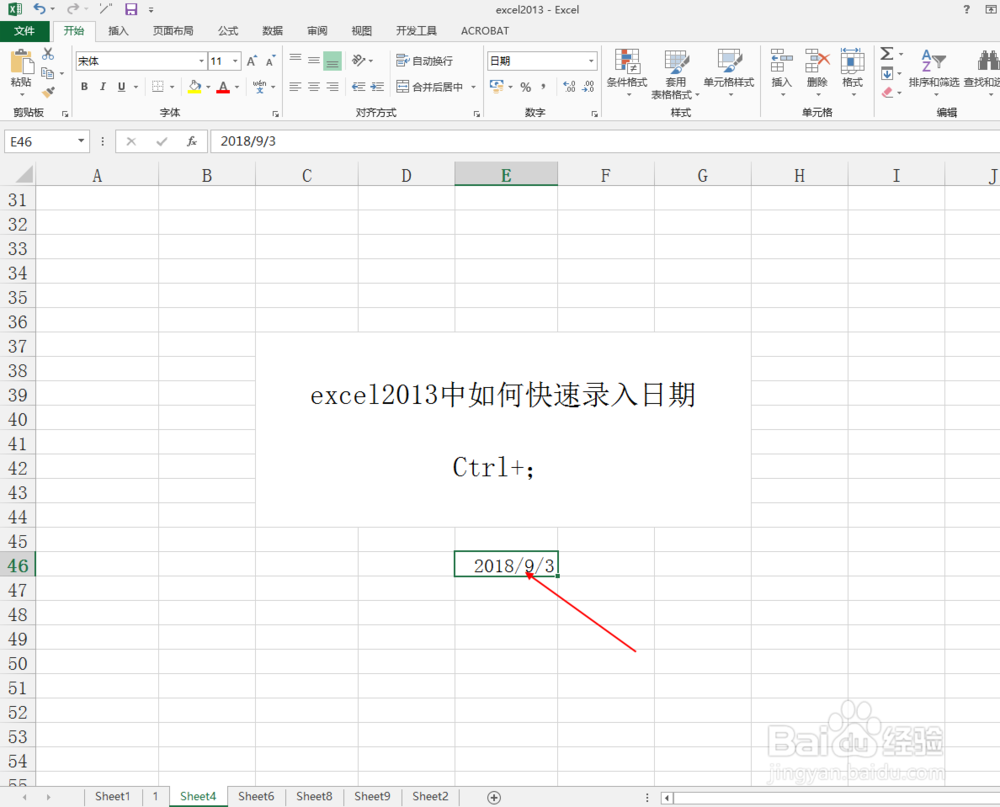Toggle Wrap Text (自动换行)

(x=424, y=61)
